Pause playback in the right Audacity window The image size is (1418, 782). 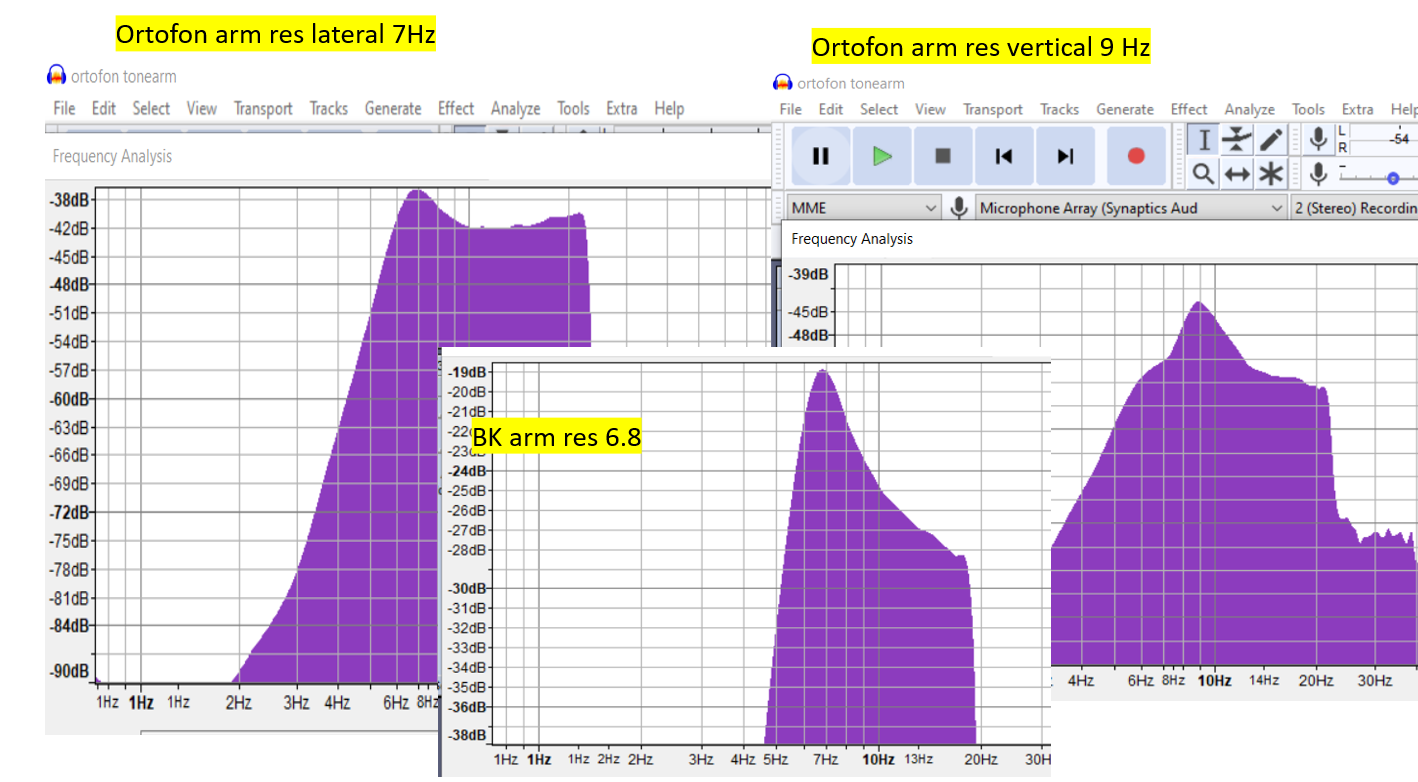[x=820, y=156]
